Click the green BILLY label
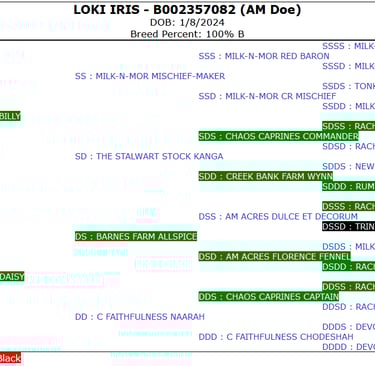Screen dimensions: 375x366 (x=10, y=116)
